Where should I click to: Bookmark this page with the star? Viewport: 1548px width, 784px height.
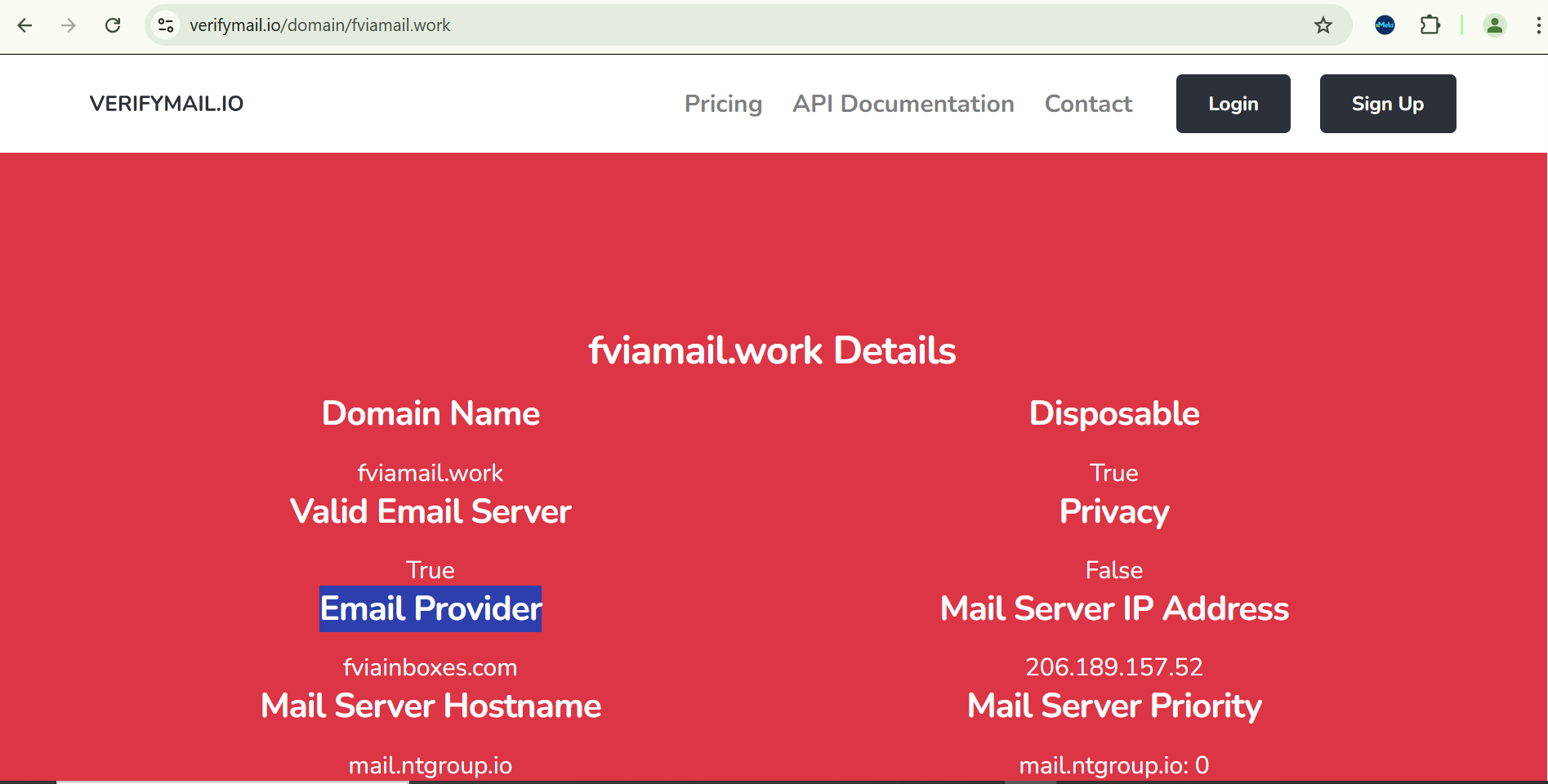[x=1323, y=25]
